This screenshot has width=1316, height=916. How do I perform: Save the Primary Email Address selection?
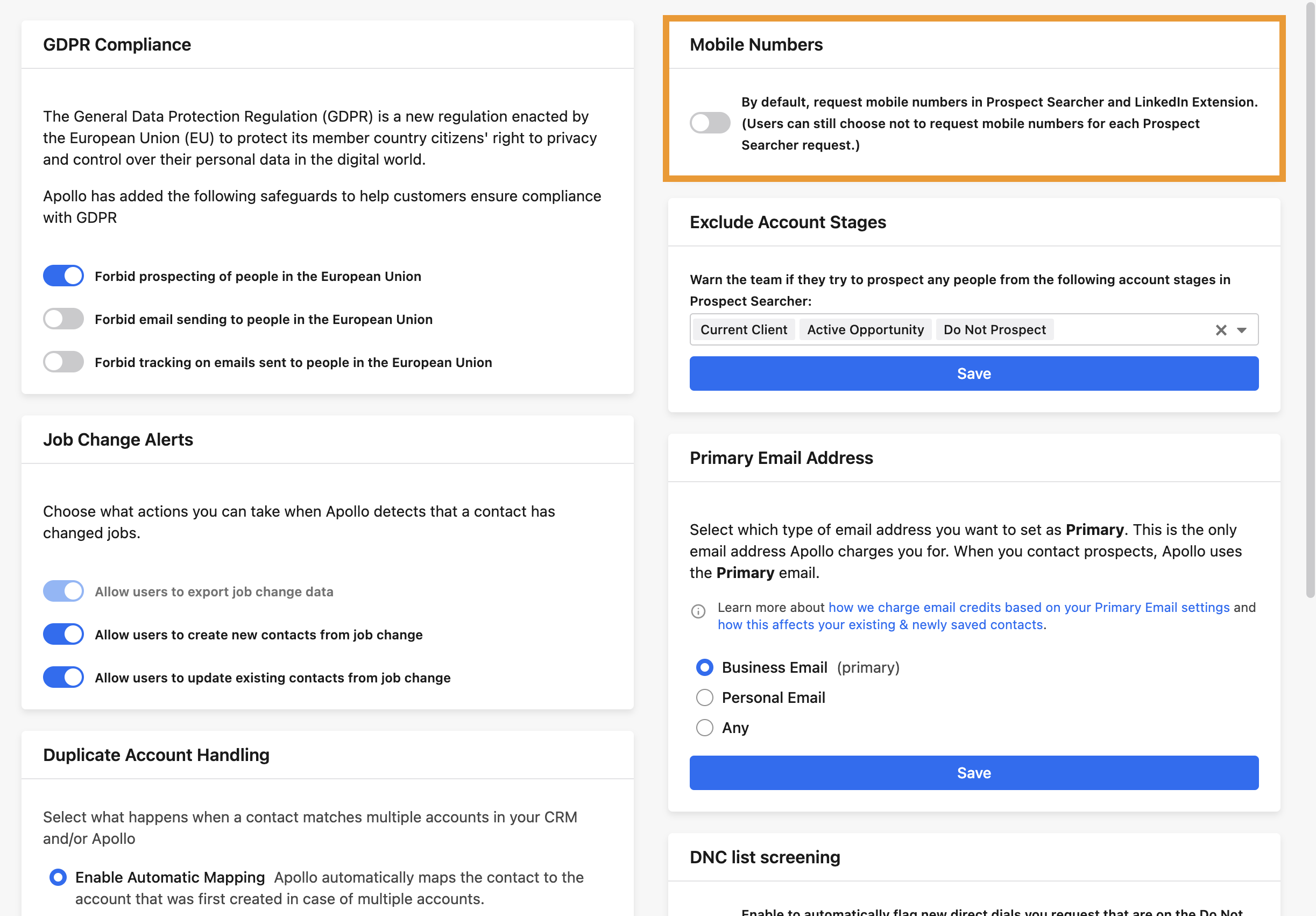(974, 773)
